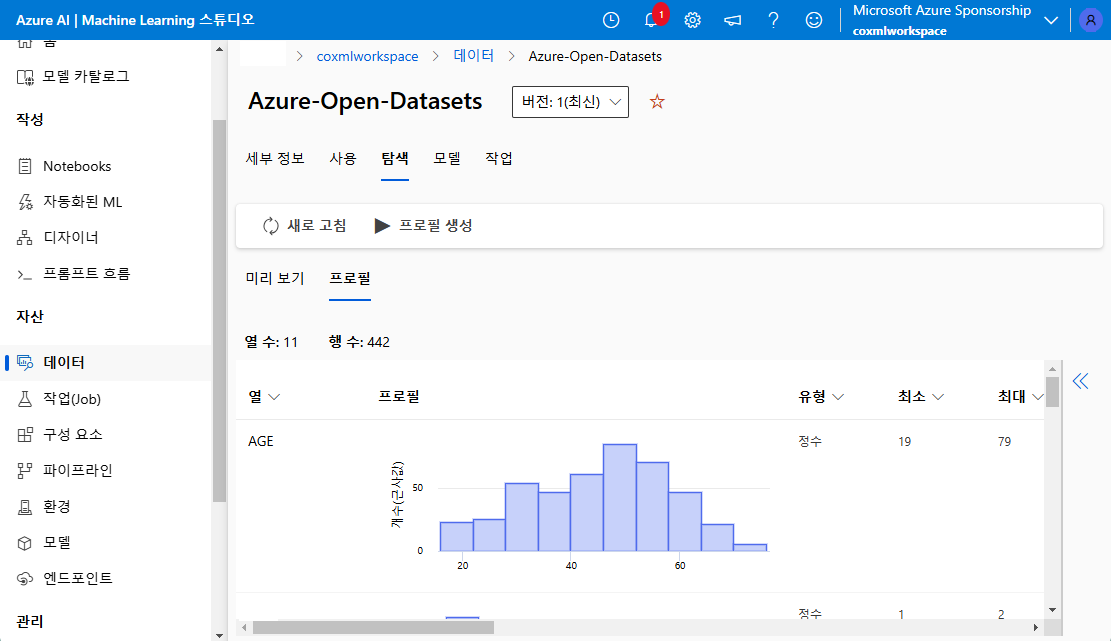Image resolution: width=1111 pixels, height=641 pixels.
Task: Open 작업(Job) in sidebar
Action: tap(72, 399)
